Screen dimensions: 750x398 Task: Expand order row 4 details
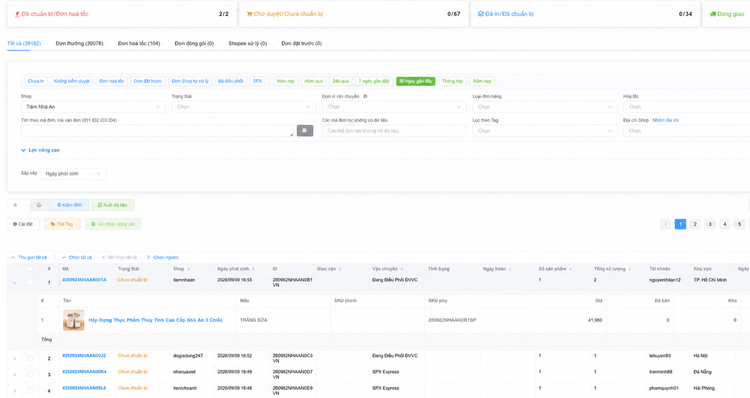(x=14, y=391)
